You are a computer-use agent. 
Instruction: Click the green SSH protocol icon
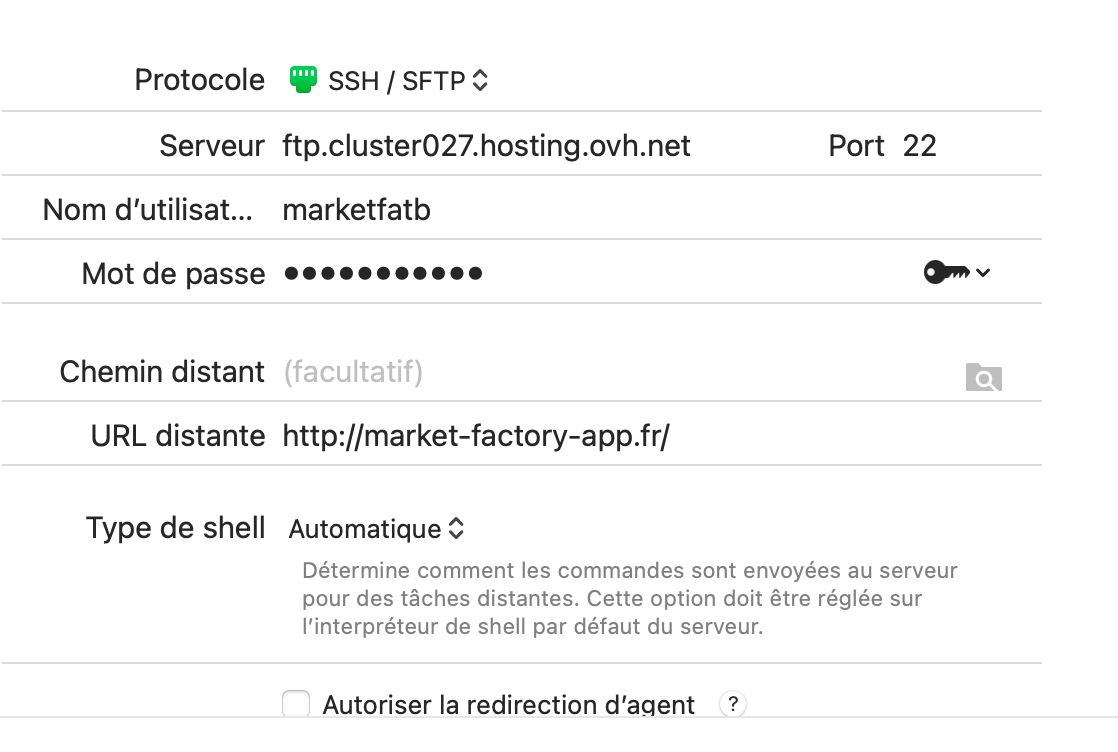(x=303, y=80)
